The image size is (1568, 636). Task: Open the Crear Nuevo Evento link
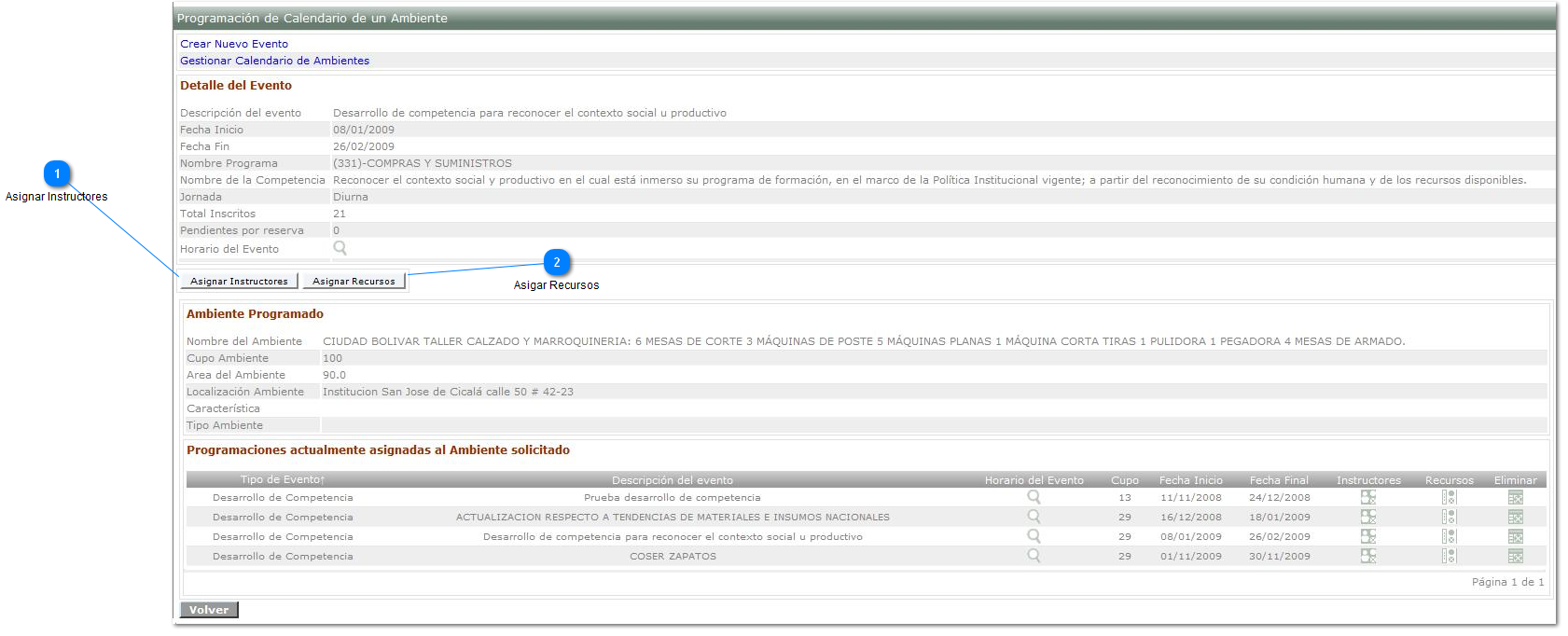(234, 44)
